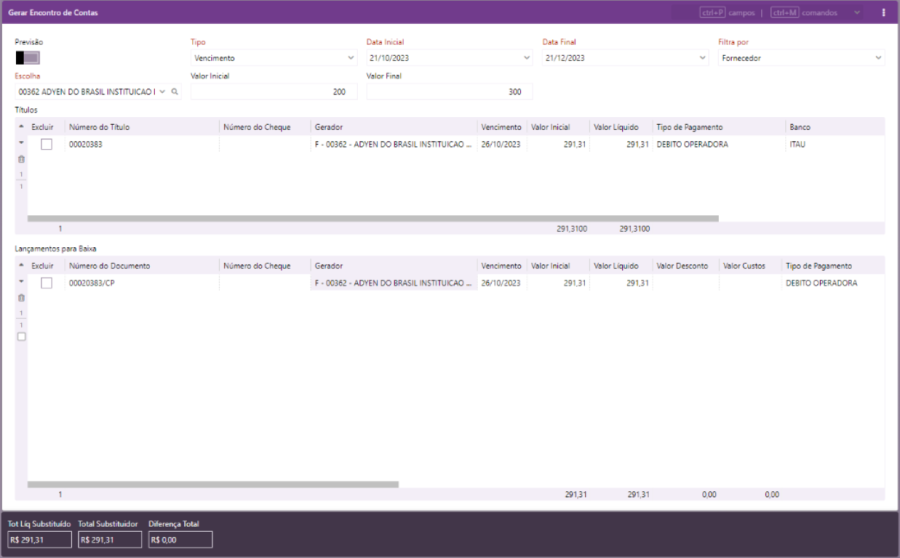Screen dimensions: 900x558
Task: Click Número do Cheque header in Títulos grid
Action: [x=257, y=127]
